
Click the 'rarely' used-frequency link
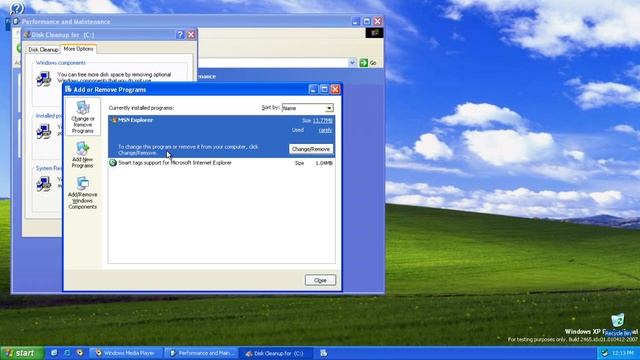click(x=325, y=130)
